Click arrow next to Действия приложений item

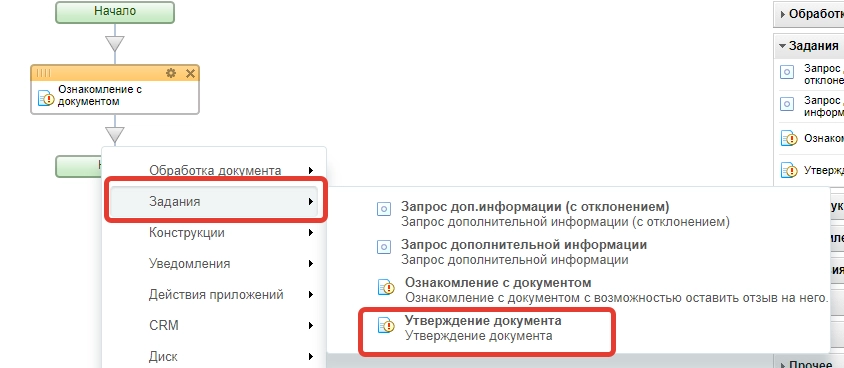[x=311, y=295]
